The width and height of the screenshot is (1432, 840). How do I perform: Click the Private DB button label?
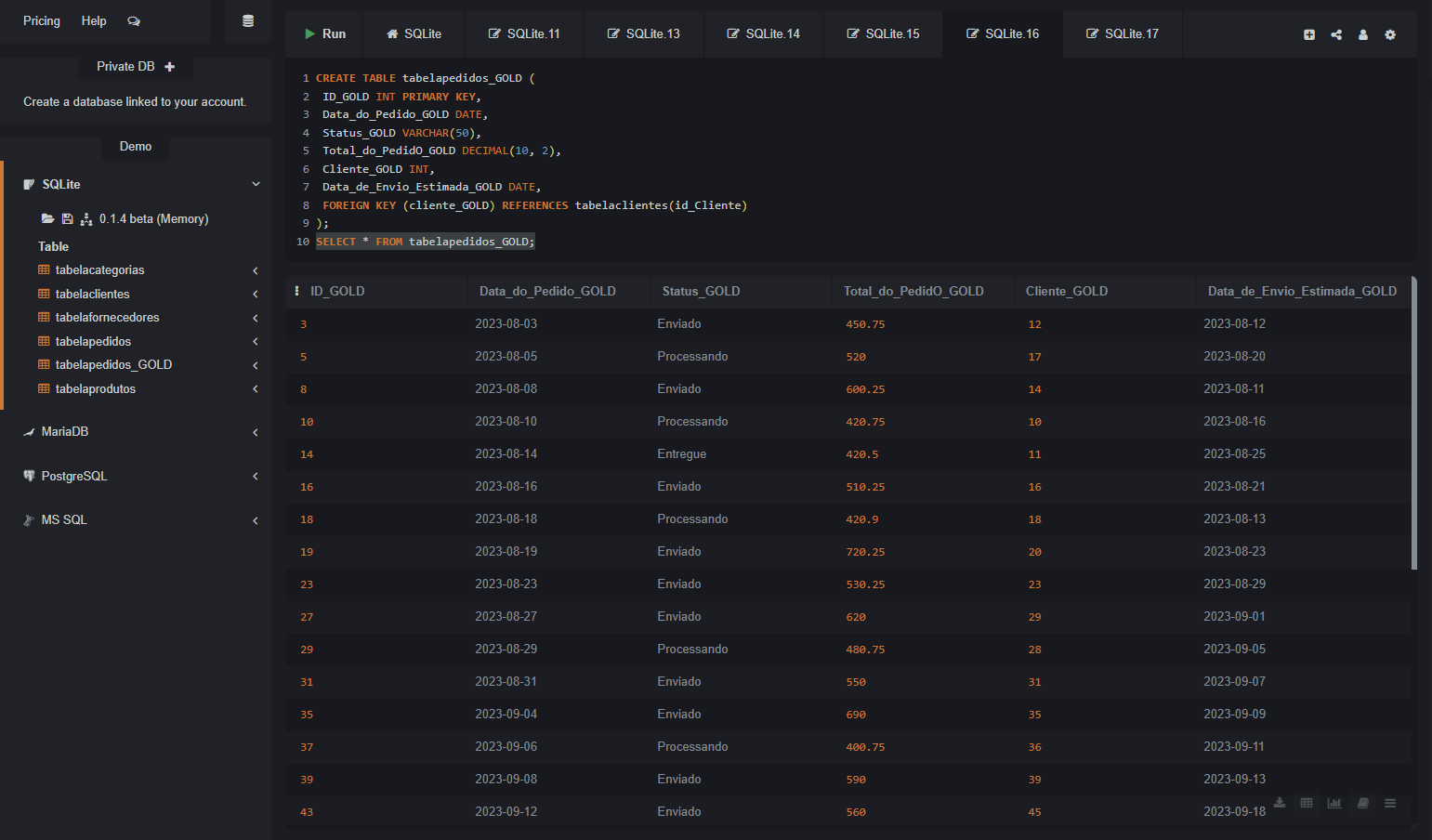click(125, 67)
